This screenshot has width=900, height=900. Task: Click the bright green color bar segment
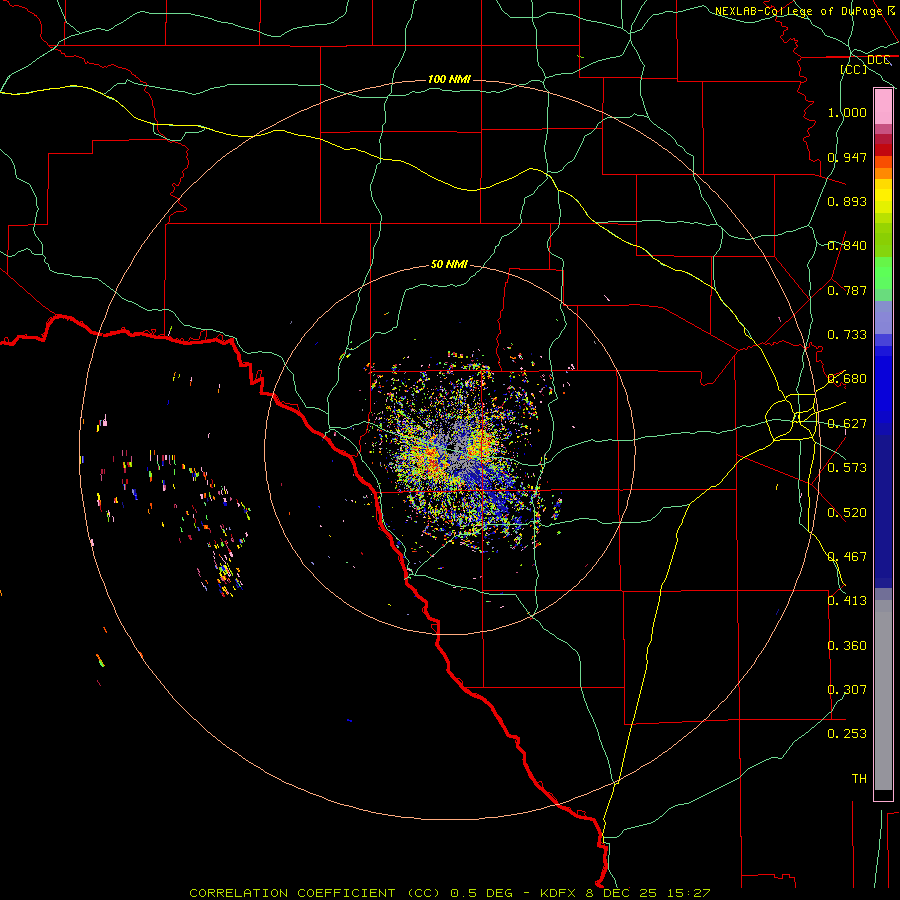[883, 273]
